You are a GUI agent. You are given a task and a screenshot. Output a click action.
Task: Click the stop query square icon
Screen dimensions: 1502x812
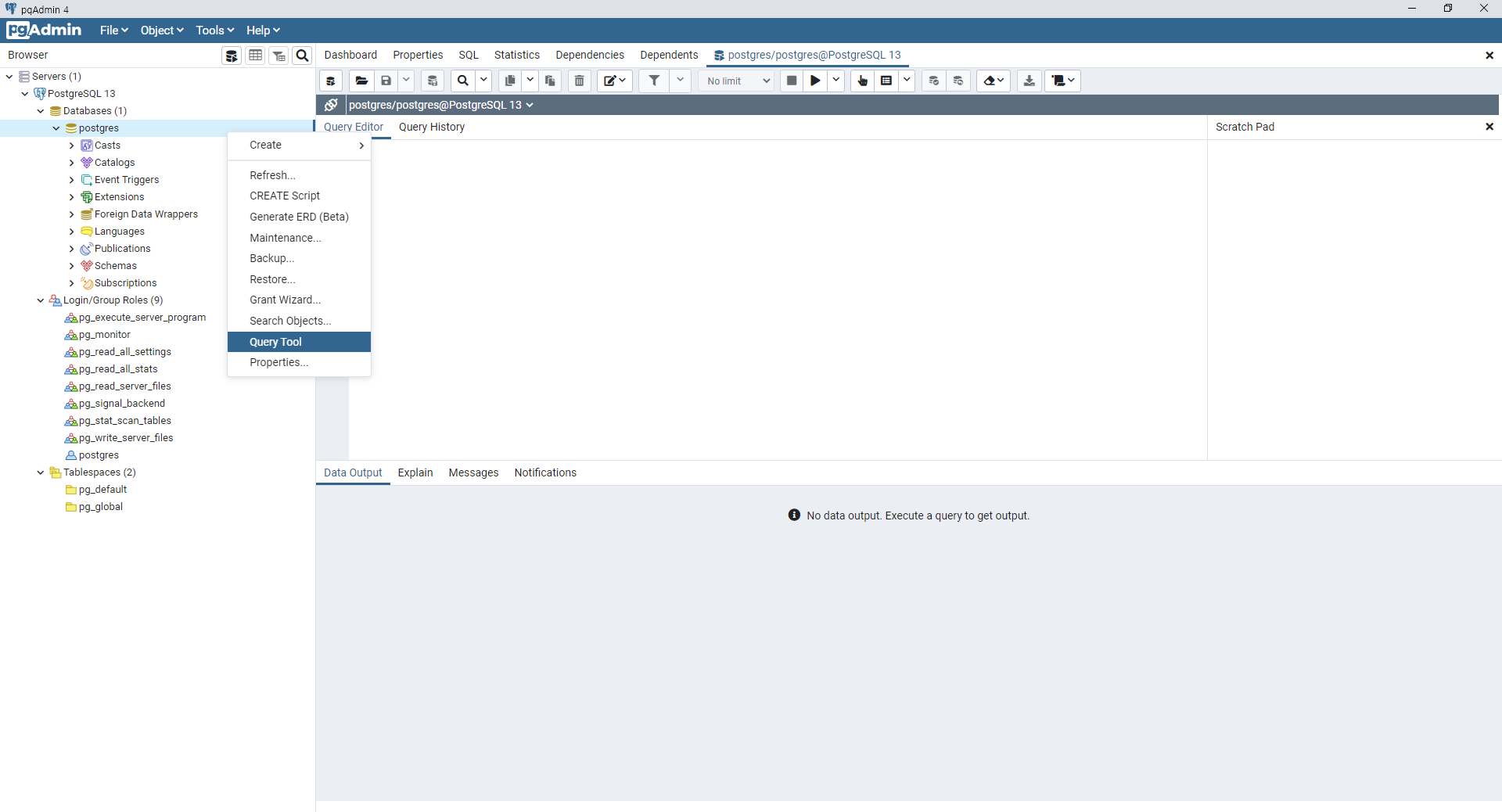point(792,81)
